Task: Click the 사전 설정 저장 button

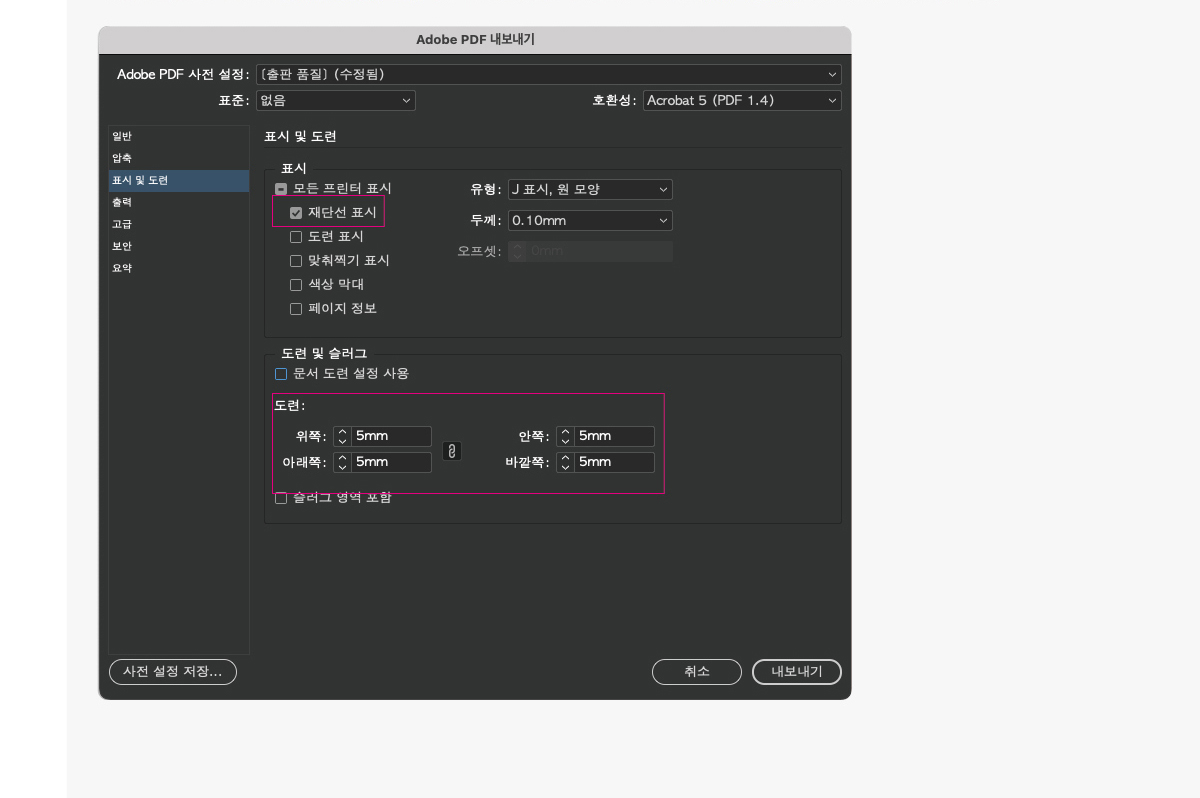Action: coord(172,672)
